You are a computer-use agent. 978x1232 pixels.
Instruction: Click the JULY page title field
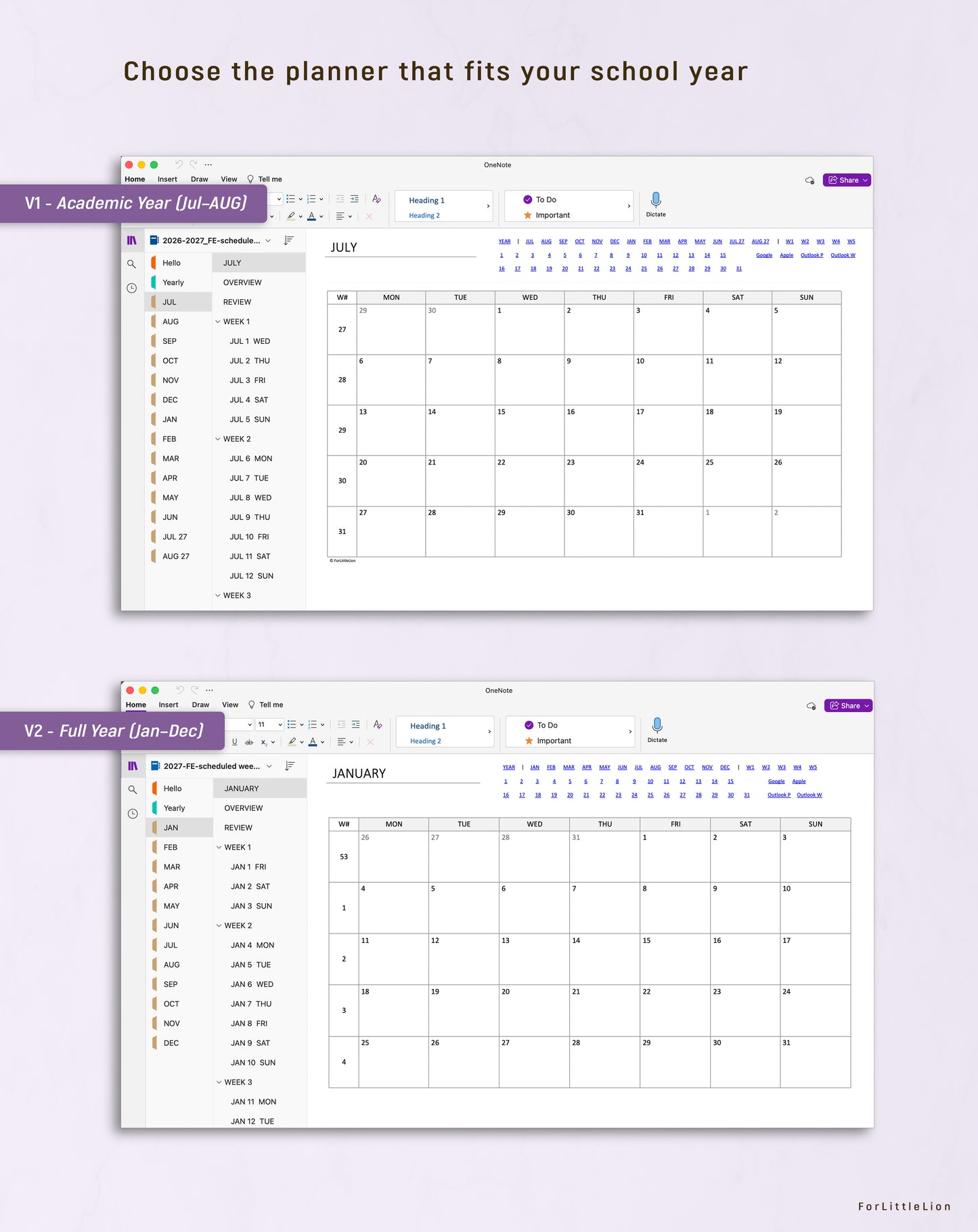(402, 248)
